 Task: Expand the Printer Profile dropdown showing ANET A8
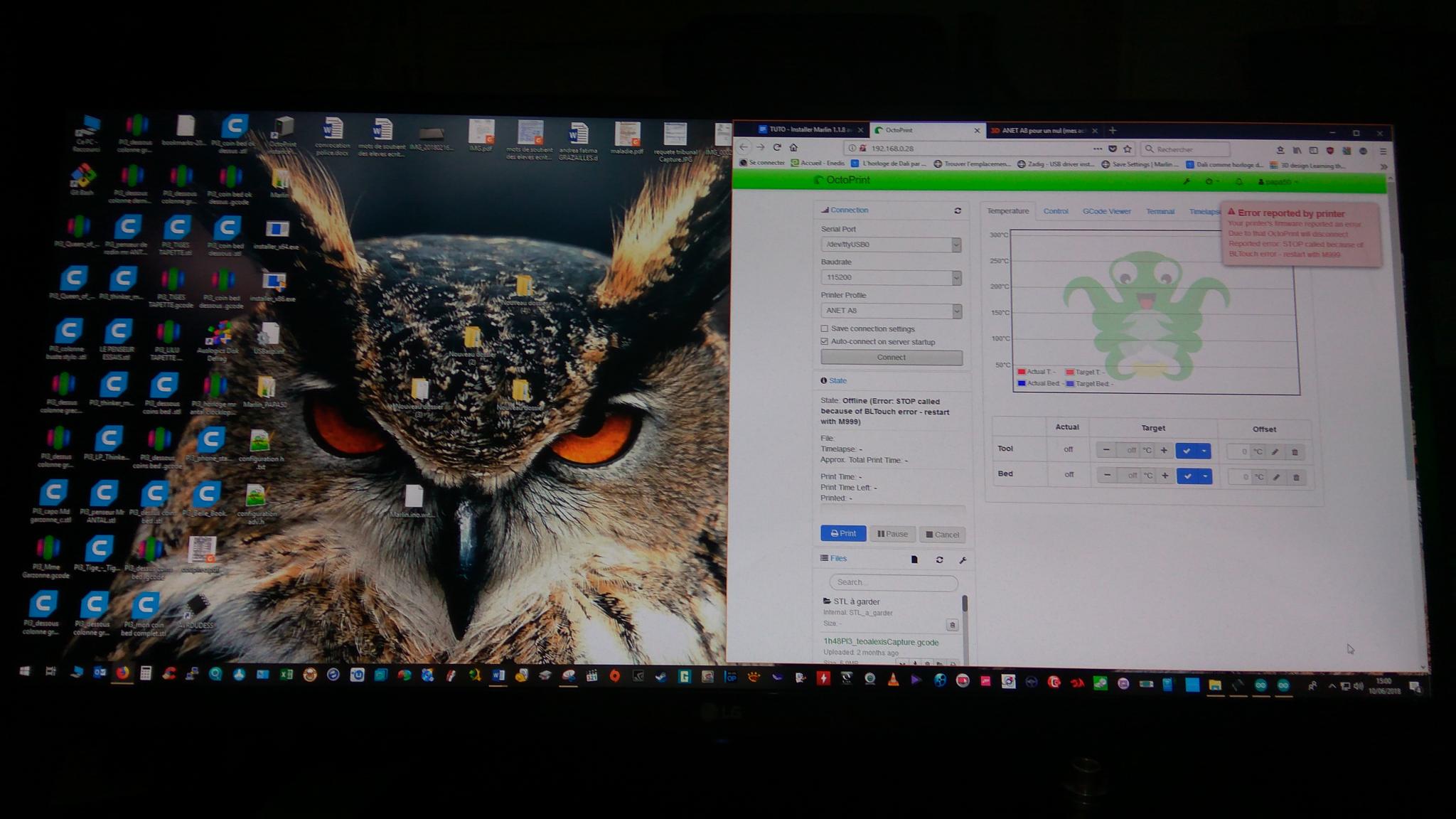(891, 311)
